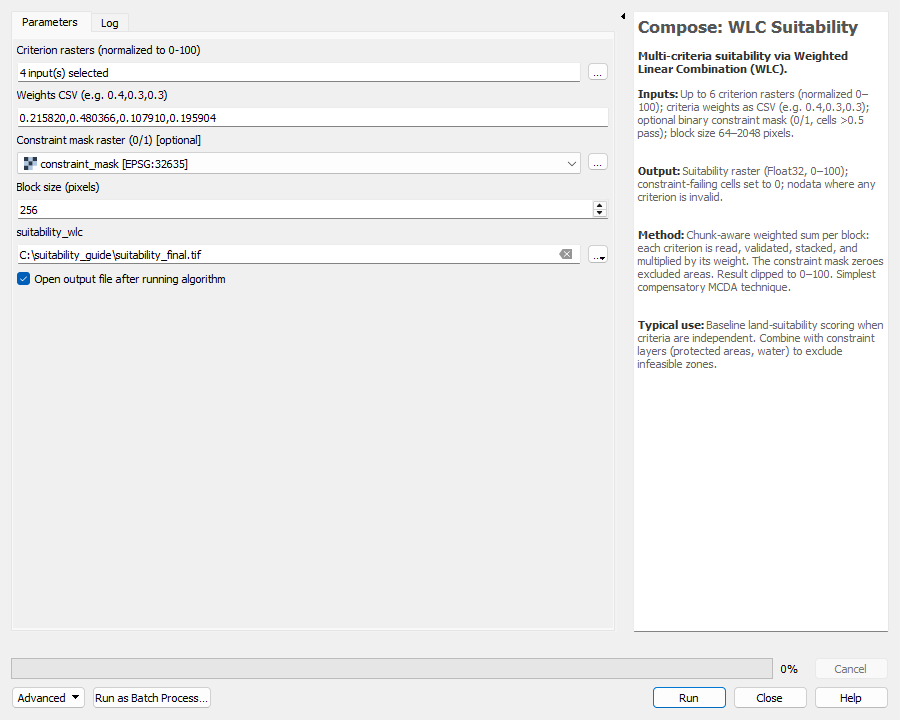The width and height of the screenshot is (900, 720).
Task: Click the progress bar showing 0%
Action: 392,669
